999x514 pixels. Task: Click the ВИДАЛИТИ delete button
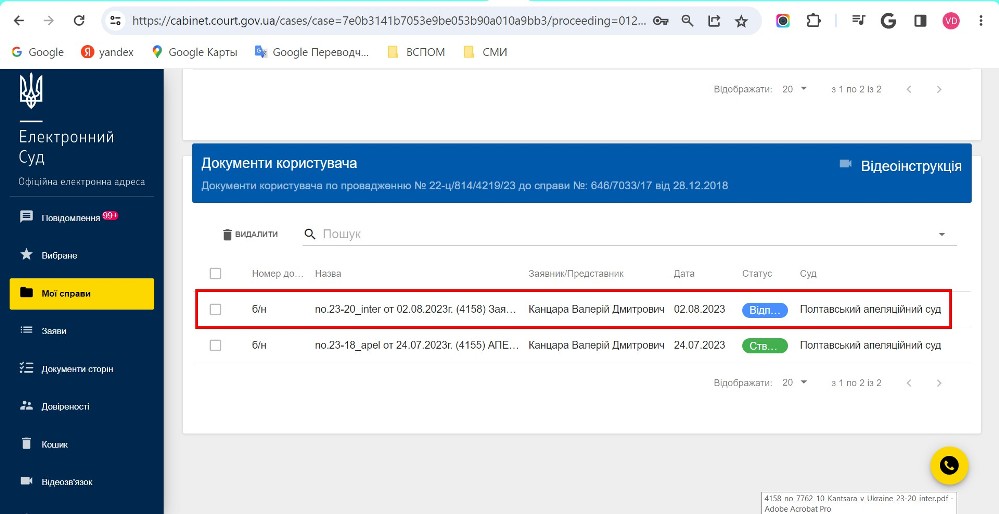[x=250, y=234]
